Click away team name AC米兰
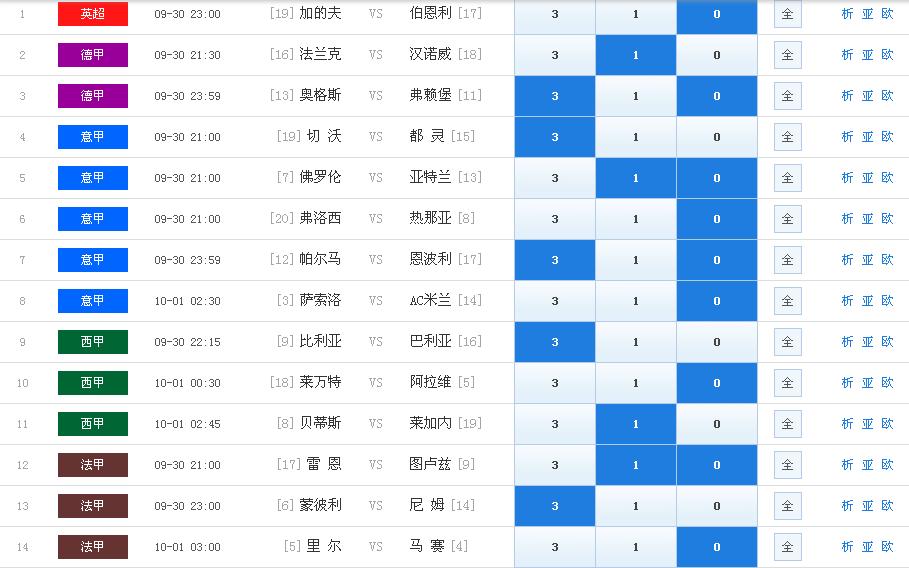Screen dimensions: 909x568 tap(430, 300)
